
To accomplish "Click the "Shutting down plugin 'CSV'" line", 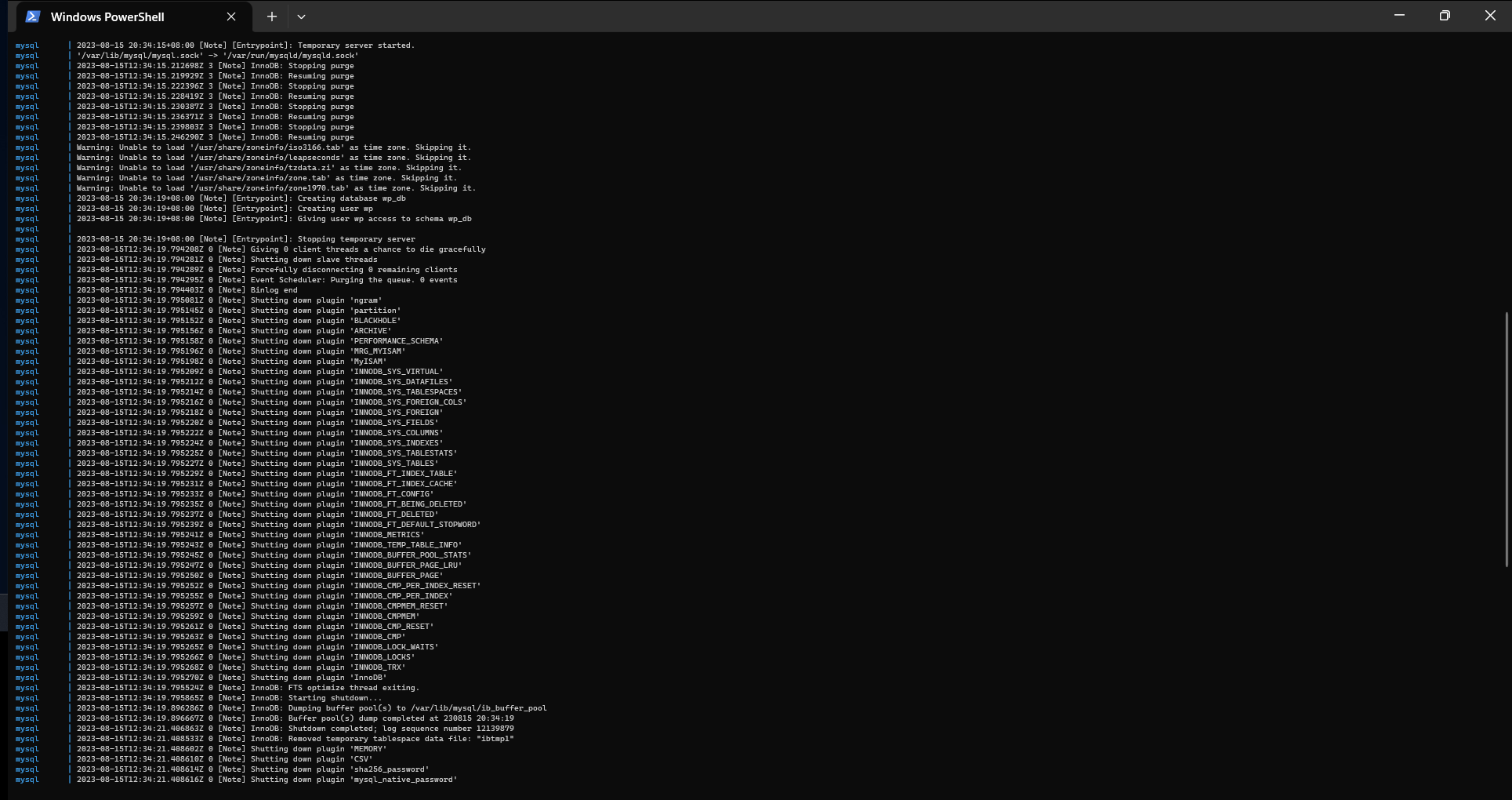I will 224,759.
